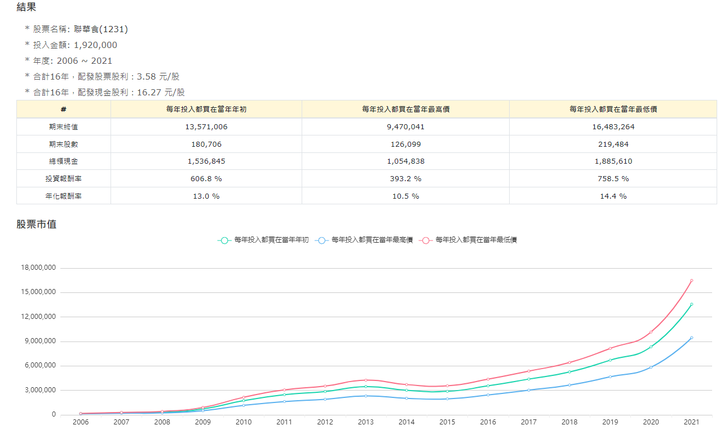Click the 9,000,000 y-axis label

[x=38, y=341]
